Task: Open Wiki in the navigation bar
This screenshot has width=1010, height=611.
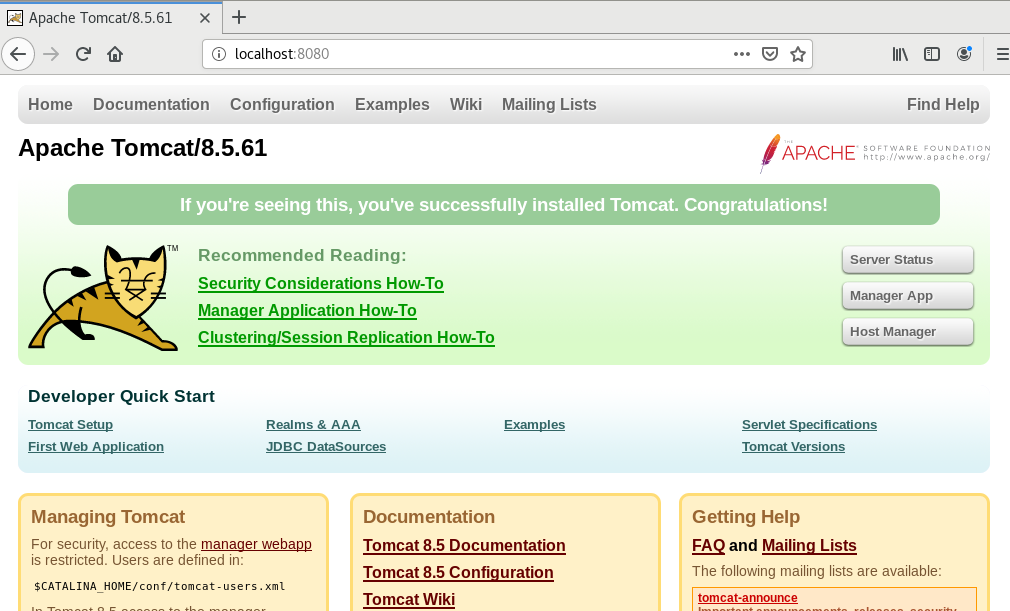Action: 466,104
